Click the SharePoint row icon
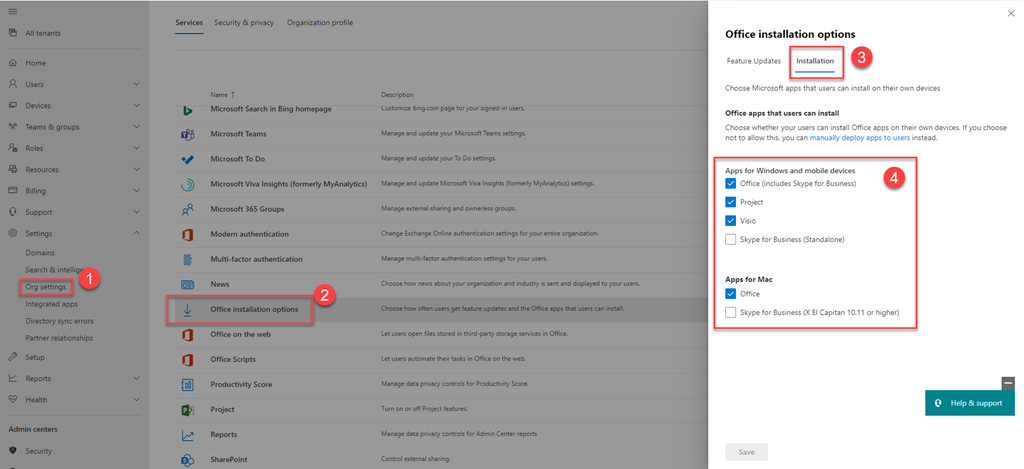This screenshot has height=469, width=1024. pos(187,459)
